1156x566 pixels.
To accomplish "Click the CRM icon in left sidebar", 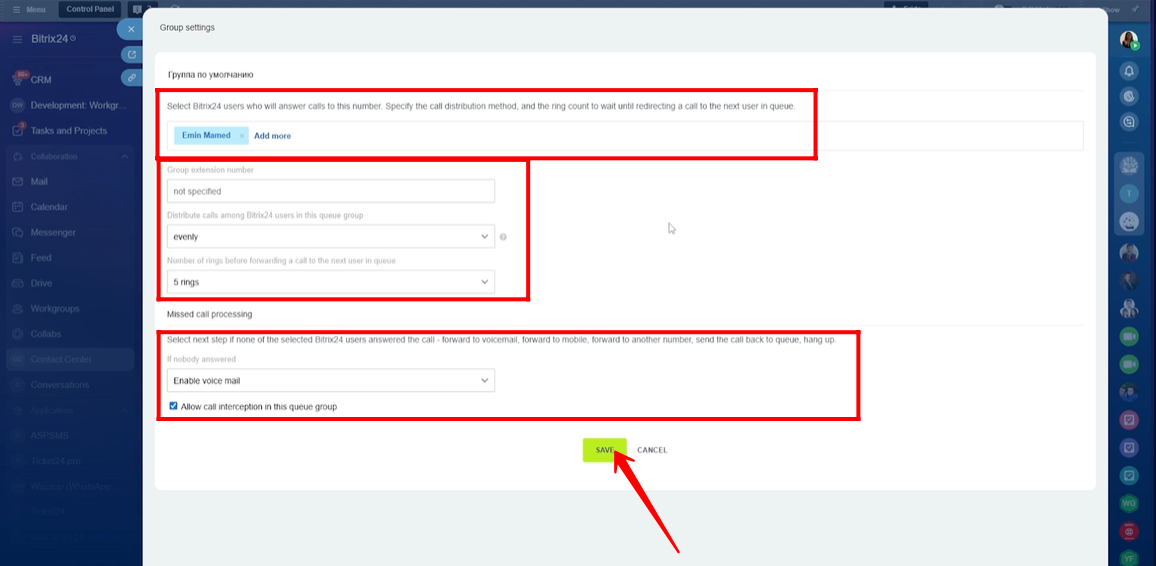I will (x=18, y=79).
